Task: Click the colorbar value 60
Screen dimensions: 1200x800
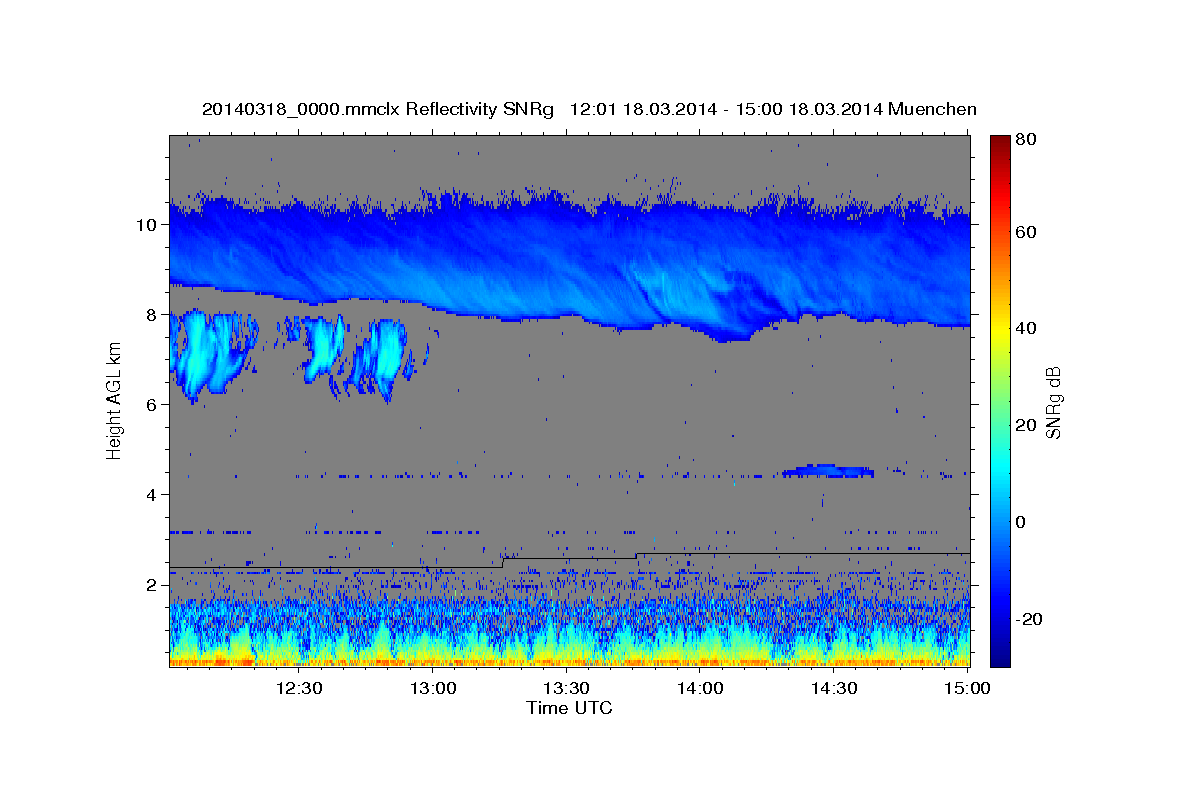Action: pos(1025,232)
